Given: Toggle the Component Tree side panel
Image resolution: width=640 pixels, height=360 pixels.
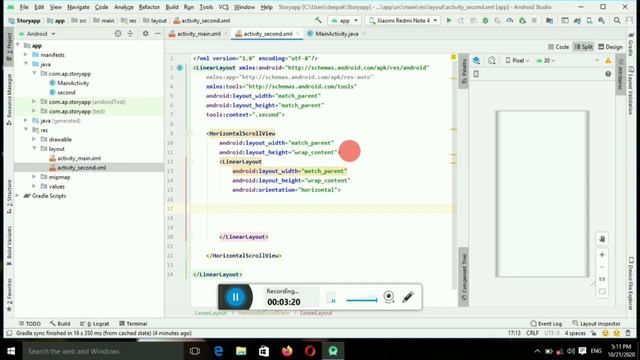Looking at the screenshot, I should tap(463, 278).
